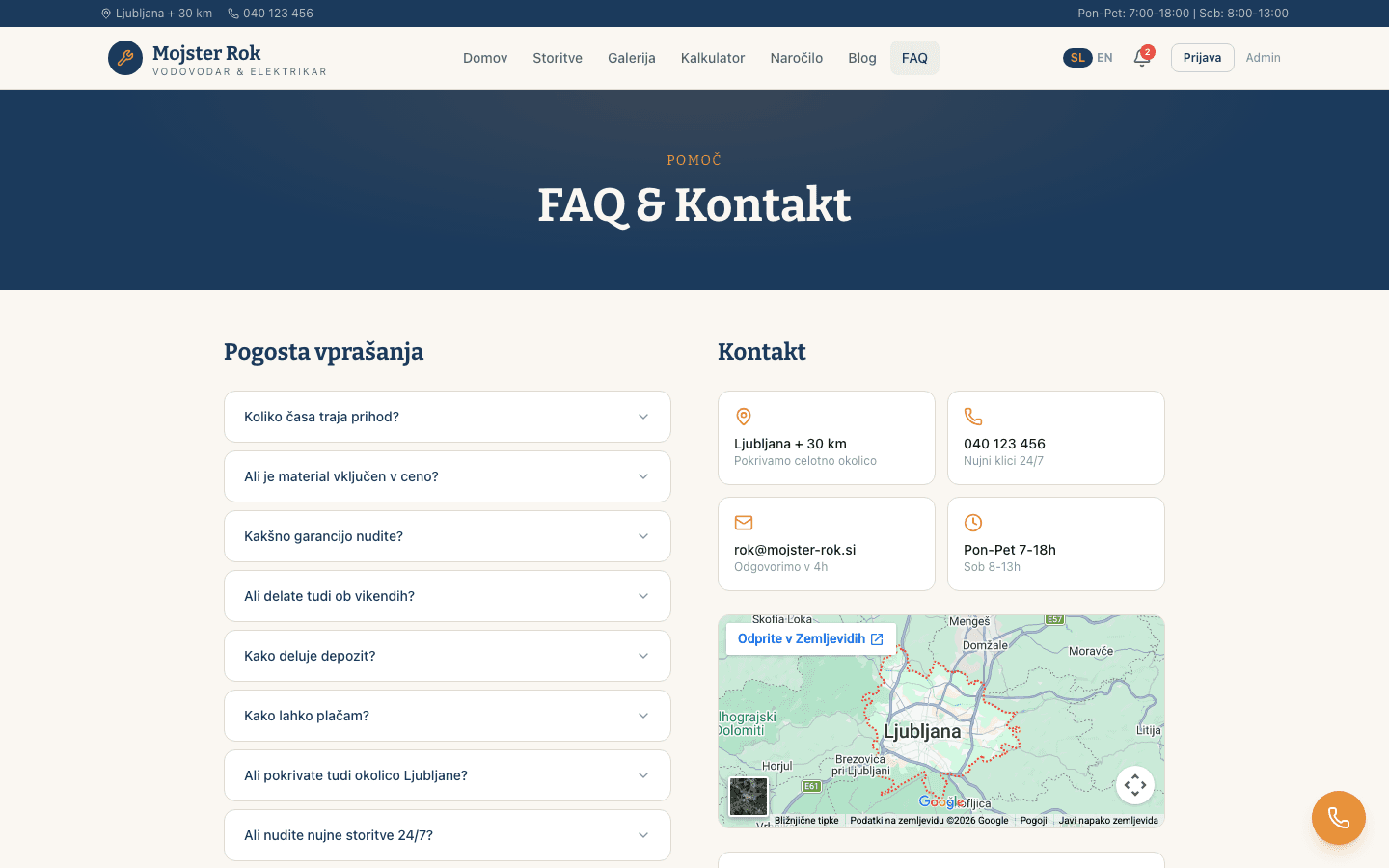Image resolution: width=1389 pixels, height=868 pixels.
Task: Expand 'Ali je material vključen v ceno?'
Action: click(x=448, y=476)
